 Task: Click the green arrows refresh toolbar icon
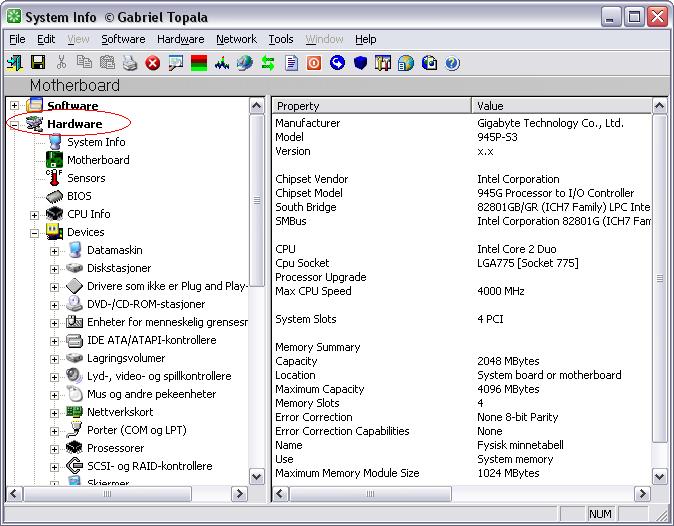pos(268,63)
